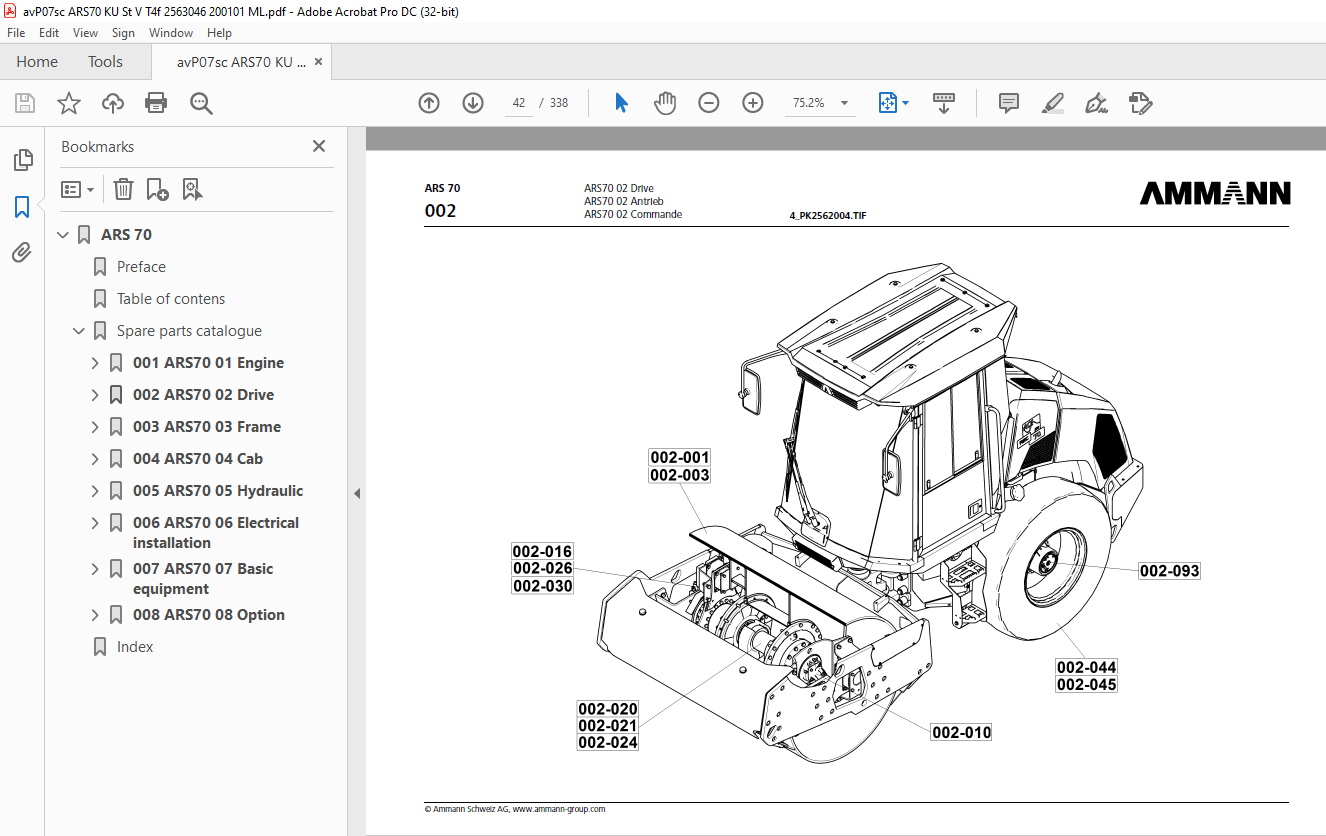1326x836 pixels.
Task: Click the find current bookmark icon
Action: pyautogui.click(x=192, y=189)
